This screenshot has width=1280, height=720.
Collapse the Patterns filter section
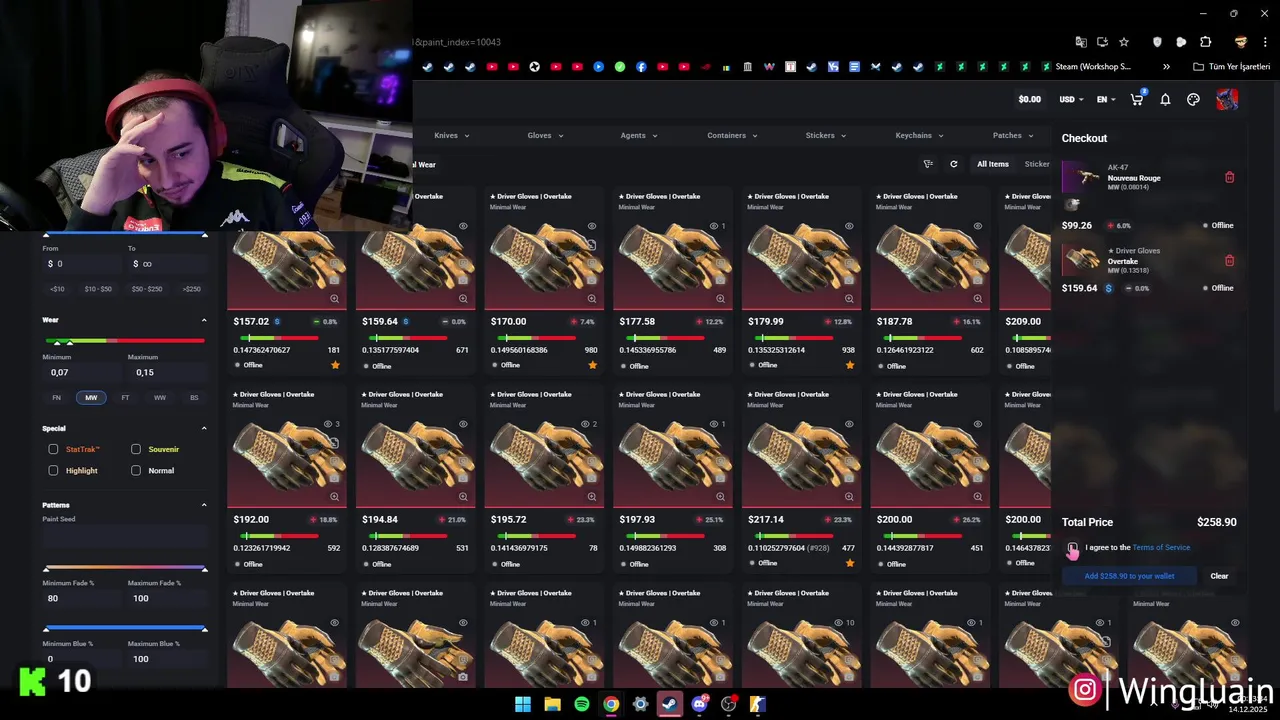click(x=204, y=505)
